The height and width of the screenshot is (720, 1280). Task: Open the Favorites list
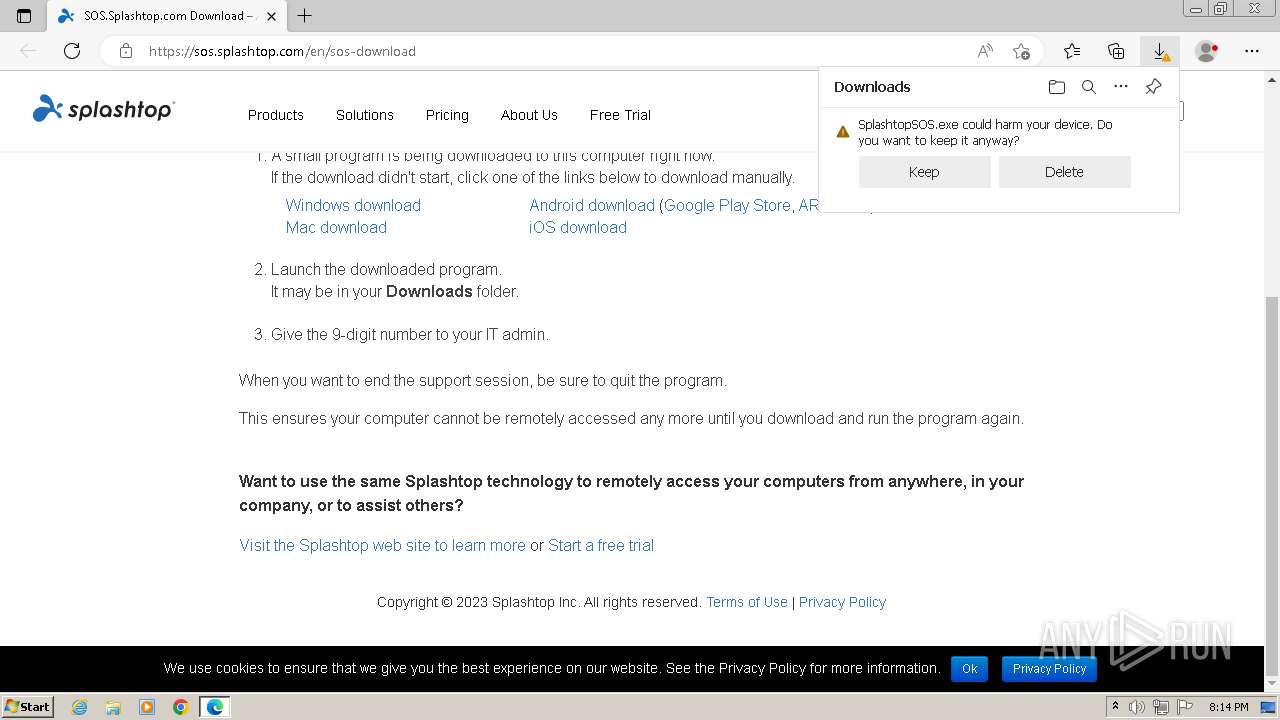point(1072,51)
